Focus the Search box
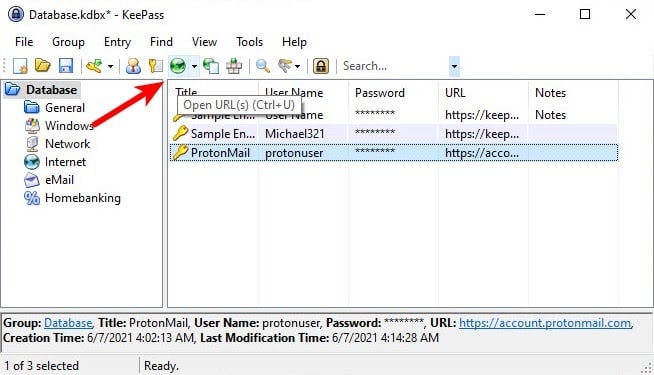Image resolution: width=654 pixels, height=375 pixels. tap(395, 66)
